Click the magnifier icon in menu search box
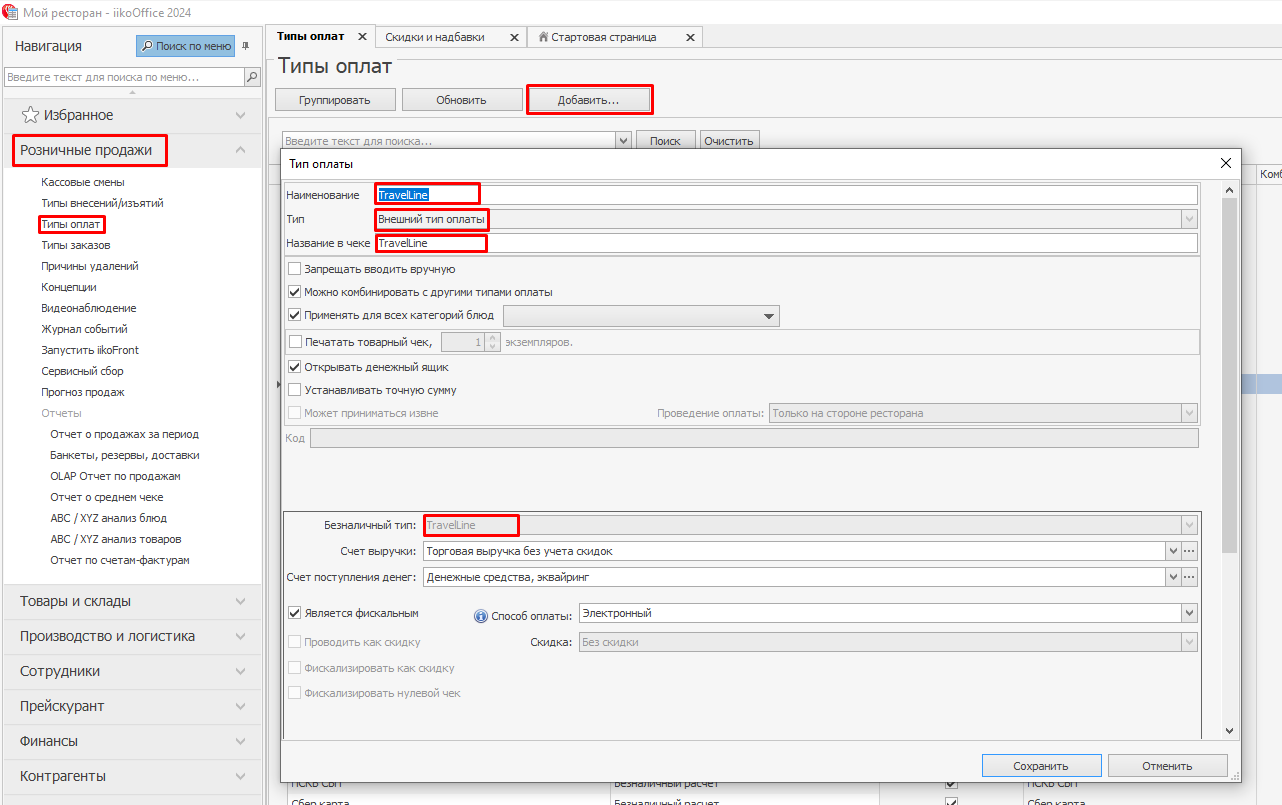Image resolution: width=1282 pixels, height=805 pixels. (x=252, y=77)
